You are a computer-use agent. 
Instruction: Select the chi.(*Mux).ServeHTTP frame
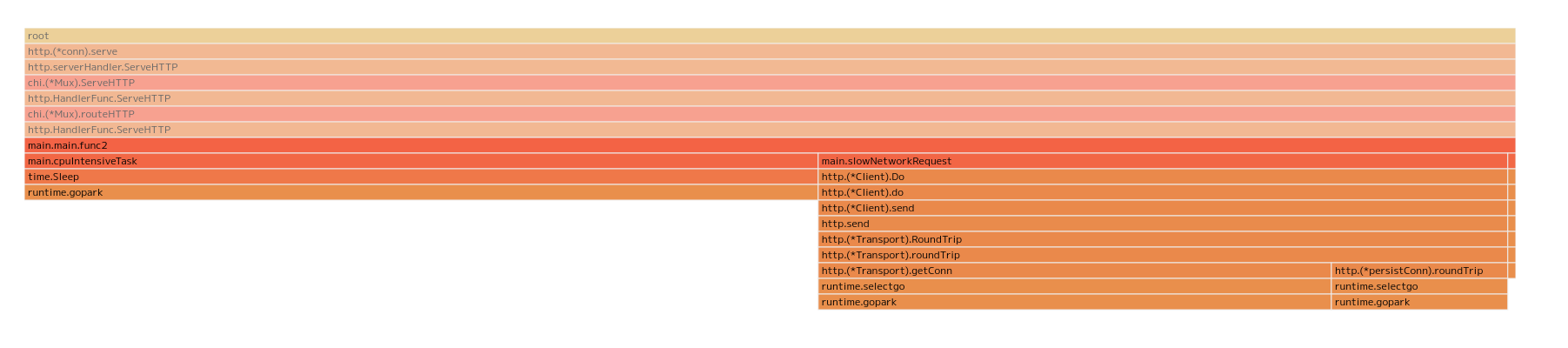point(770,83)
